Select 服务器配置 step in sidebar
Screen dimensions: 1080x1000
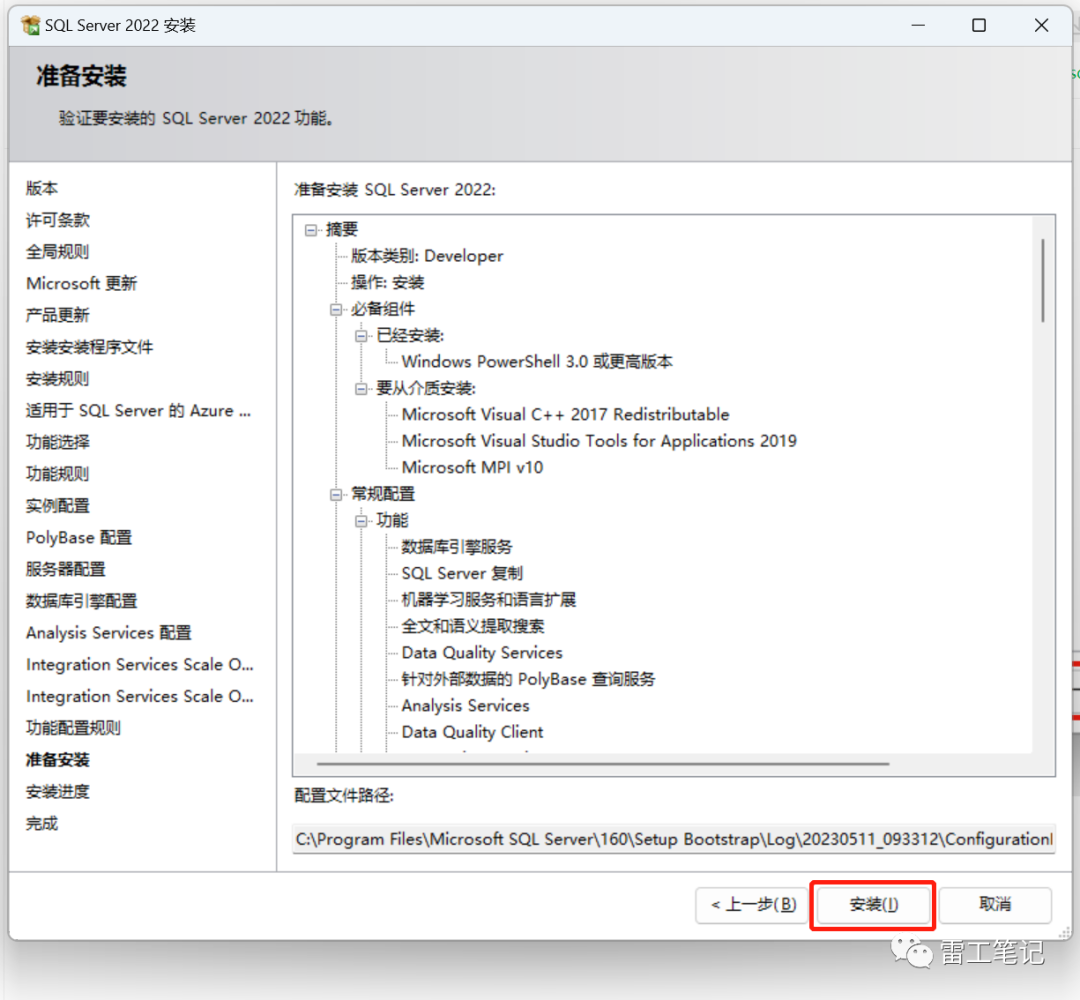65,569
